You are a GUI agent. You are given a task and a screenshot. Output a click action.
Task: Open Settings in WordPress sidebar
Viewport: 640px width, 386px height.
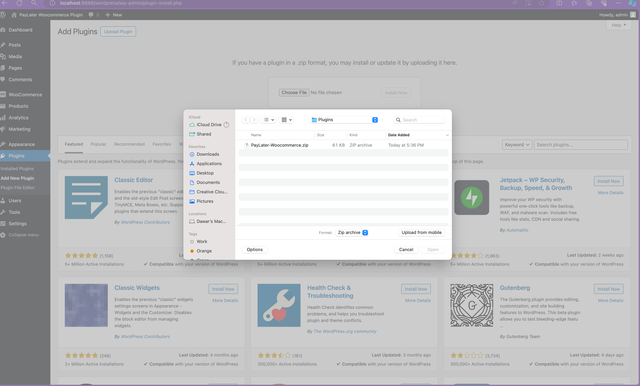[18, 224]
